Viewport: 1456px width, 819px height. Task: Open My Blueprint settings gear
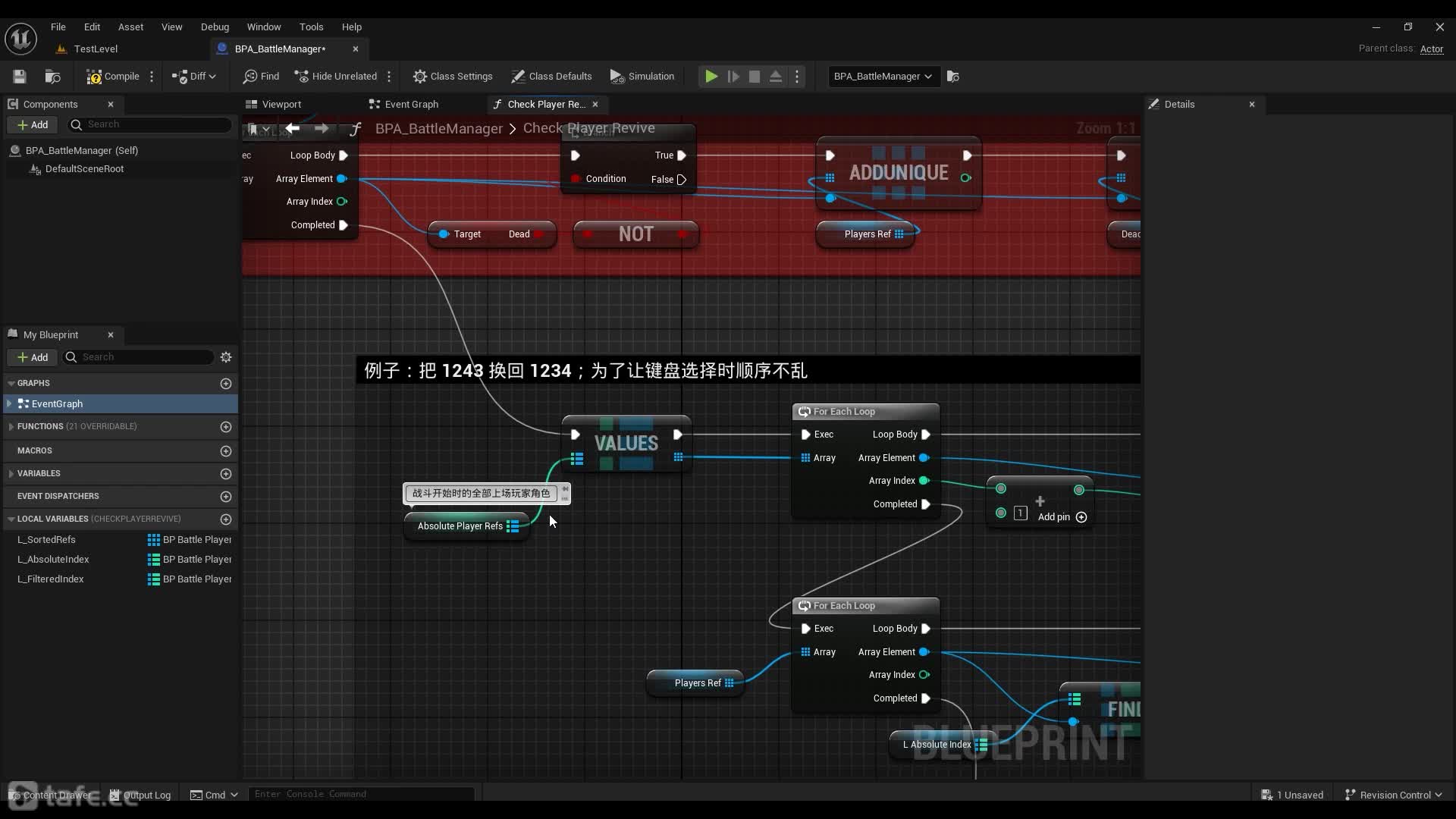coord(226,357)
